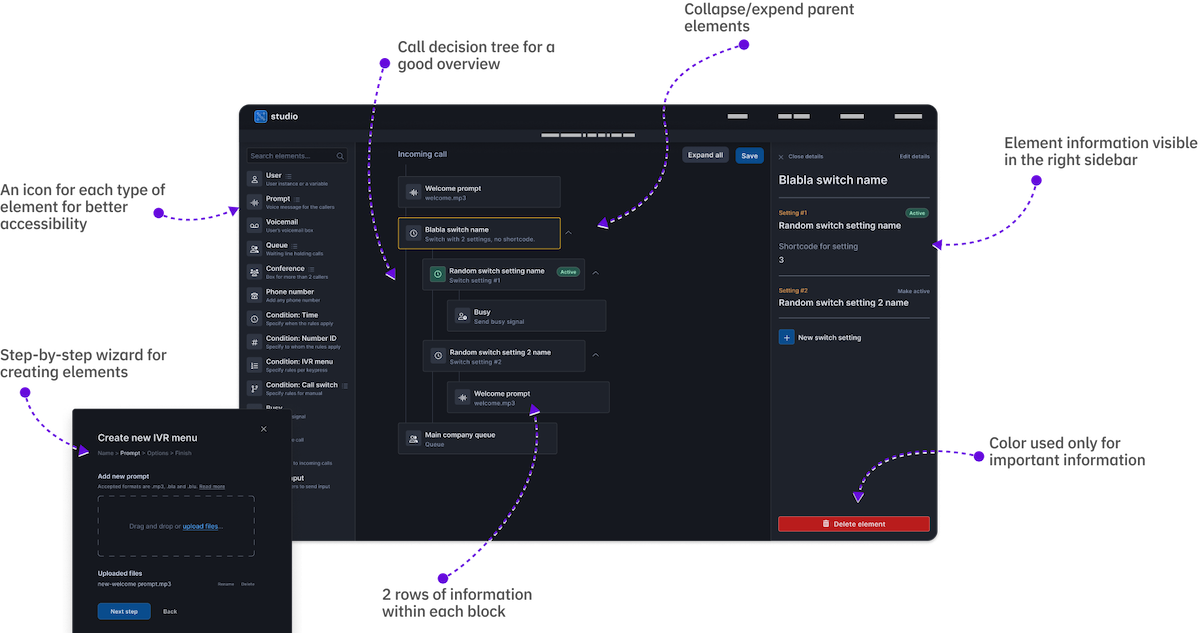This screenshot has width=1200, height=633.
Task: Collapse the Blabla switch name node
Action: tap(568, 232)
